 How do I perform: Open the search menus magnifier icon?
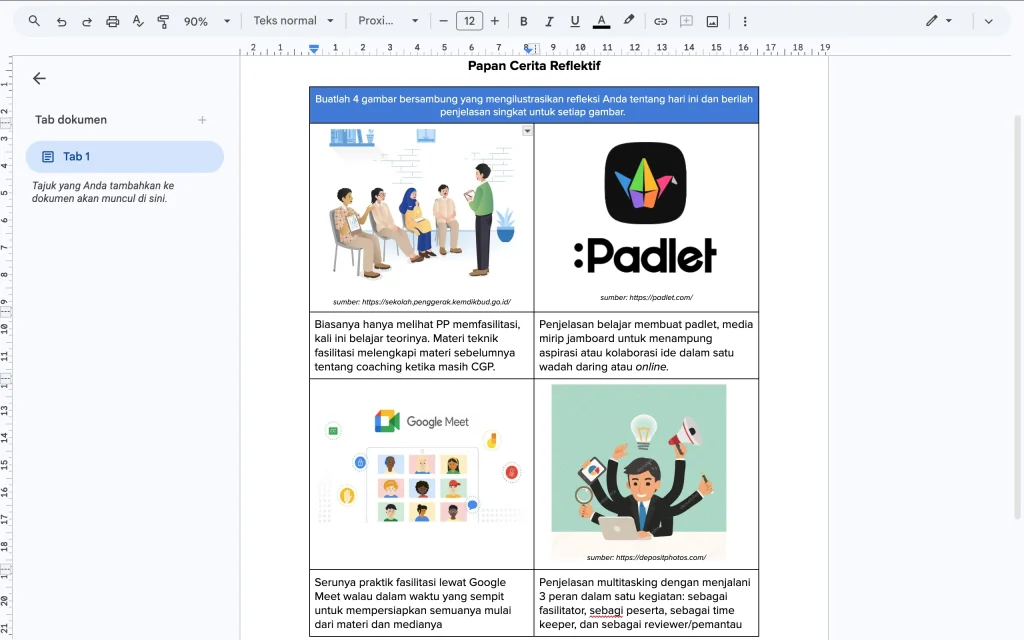coord(34,21)
